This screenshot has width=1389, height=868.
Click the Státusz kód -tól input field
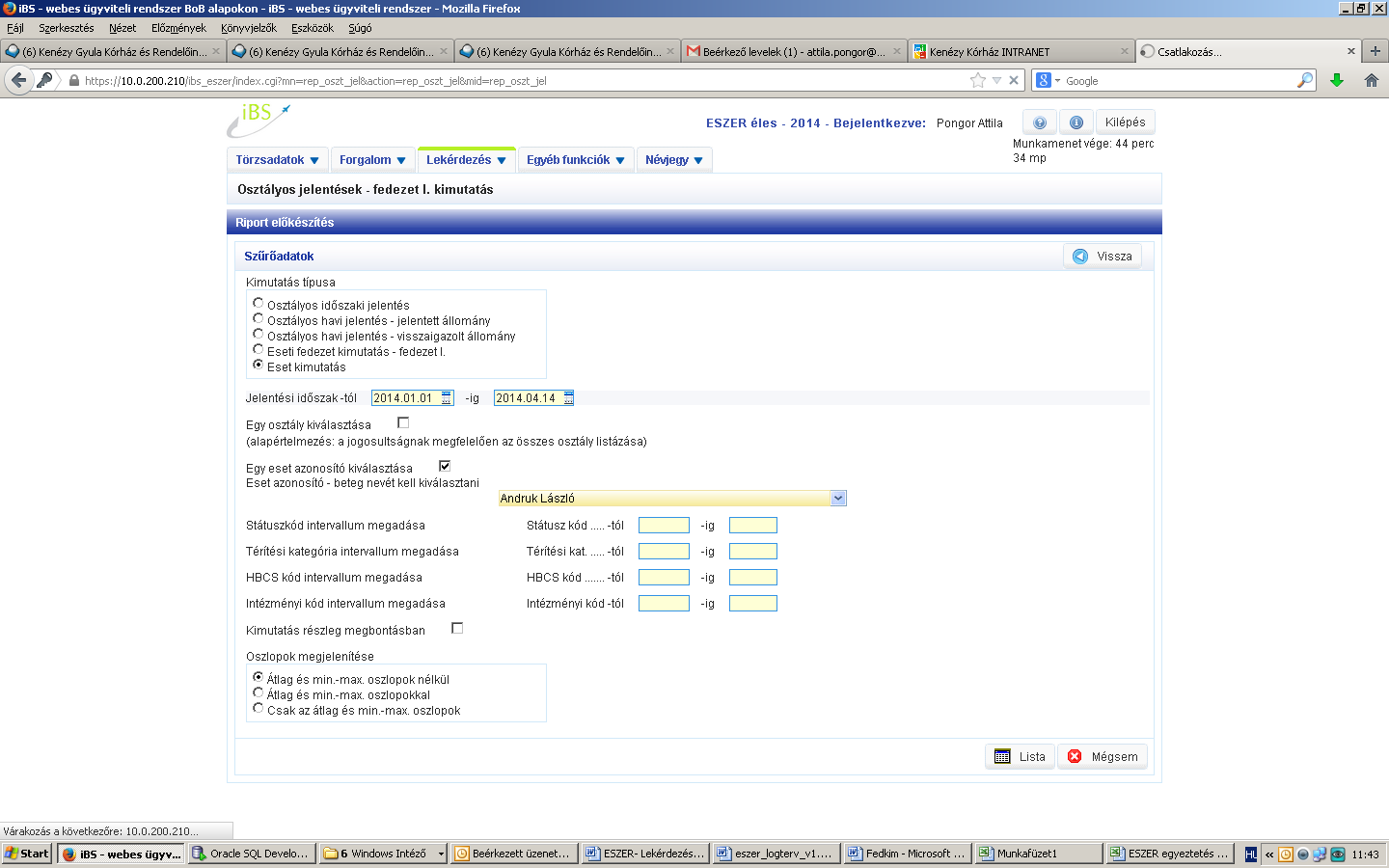coord(664,525)
